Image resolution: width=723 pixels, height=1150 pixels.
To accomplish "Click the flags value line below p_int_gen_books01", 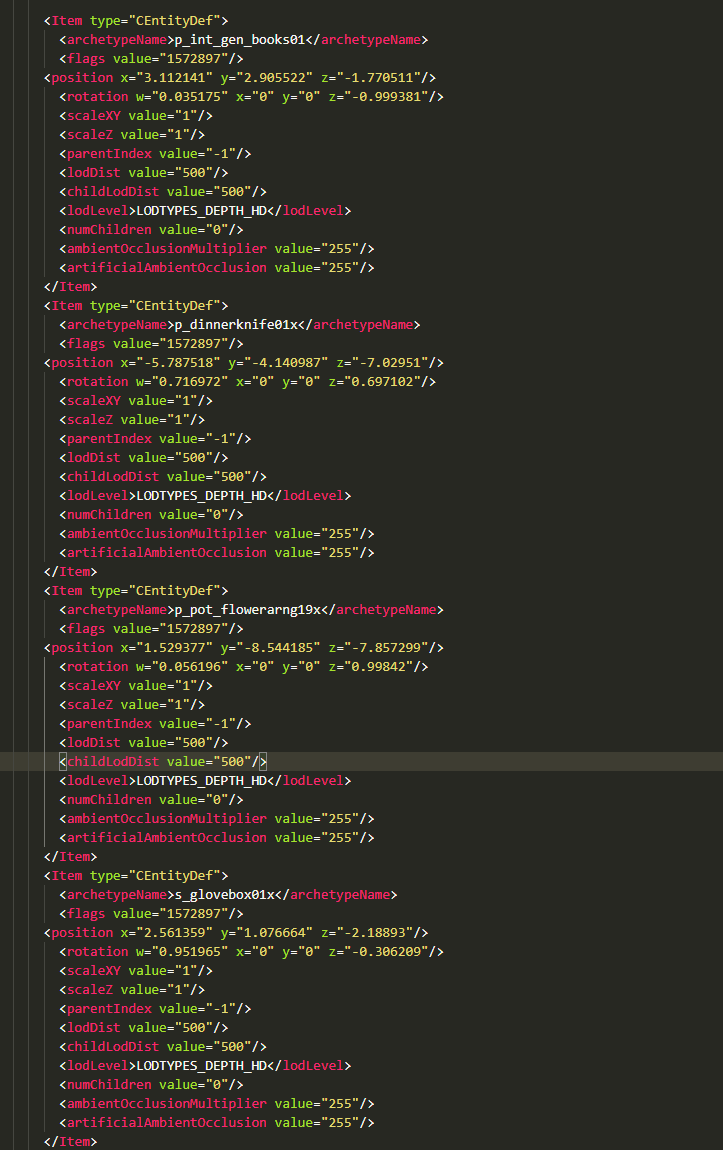I will [x=151, y=59].
